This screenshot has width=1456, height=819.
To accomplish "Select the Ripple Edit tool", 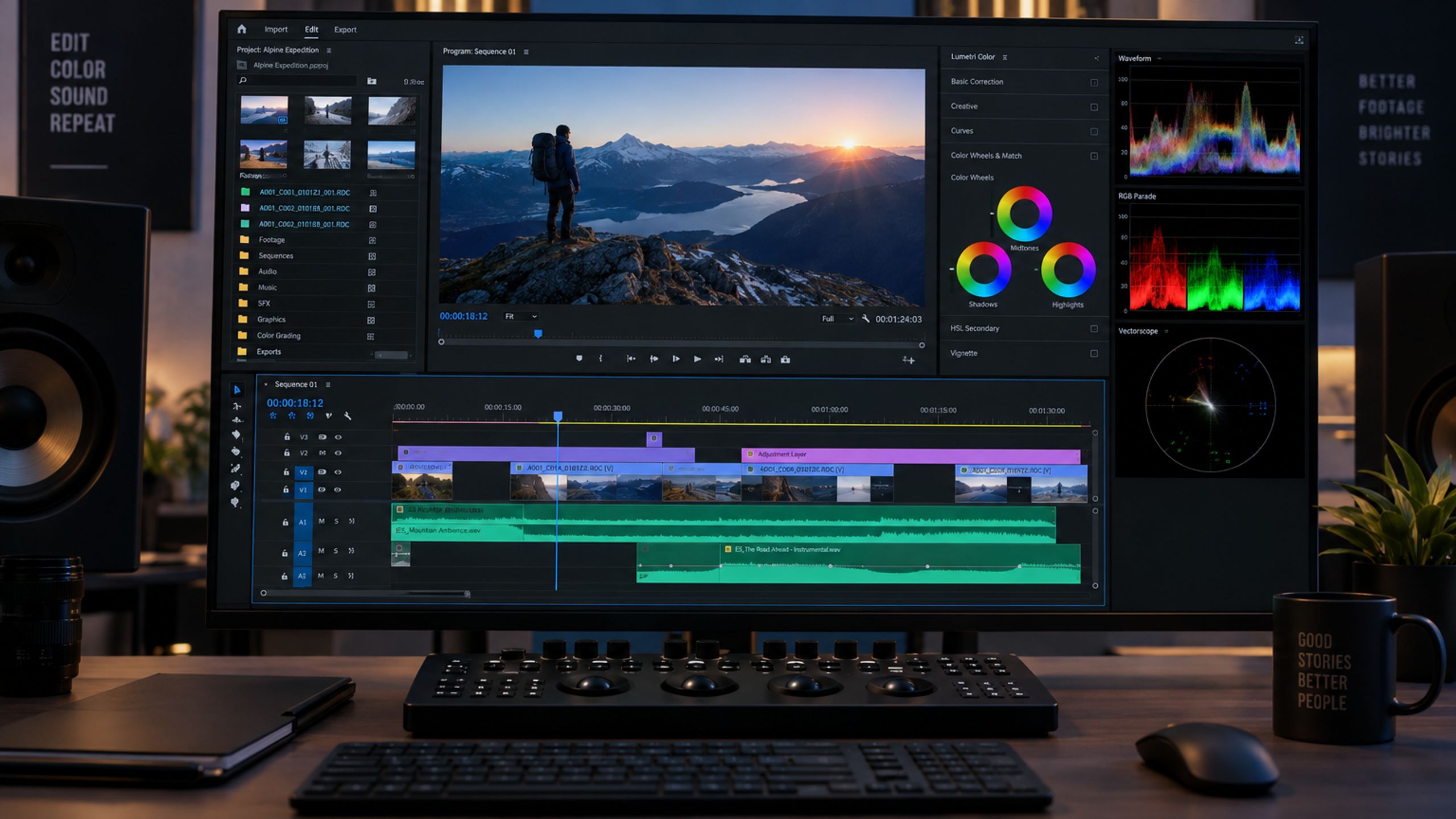I will (237, 421).
